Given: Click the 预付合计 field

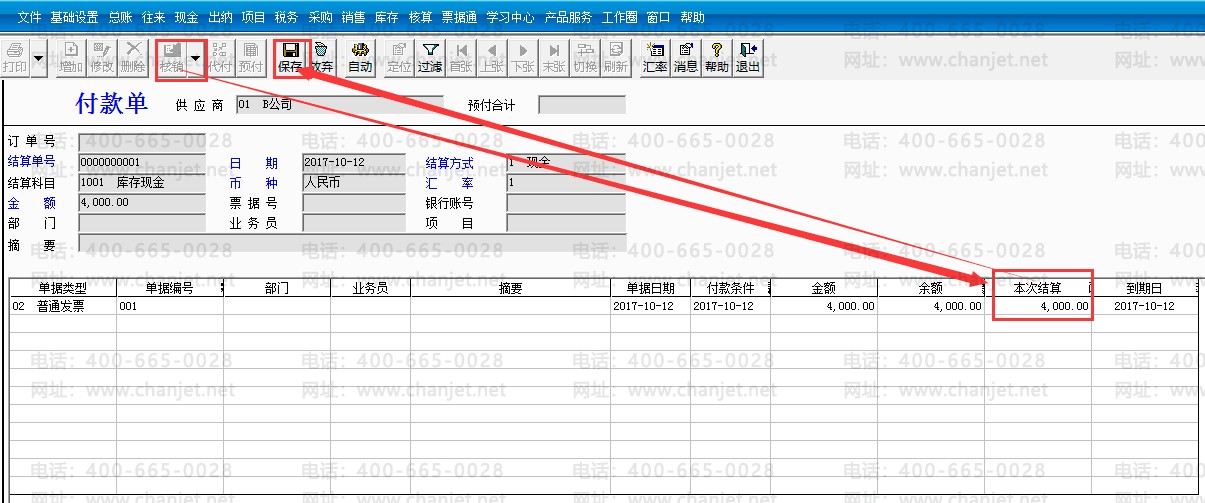Looking at the screenshot, I should (582, 104).
